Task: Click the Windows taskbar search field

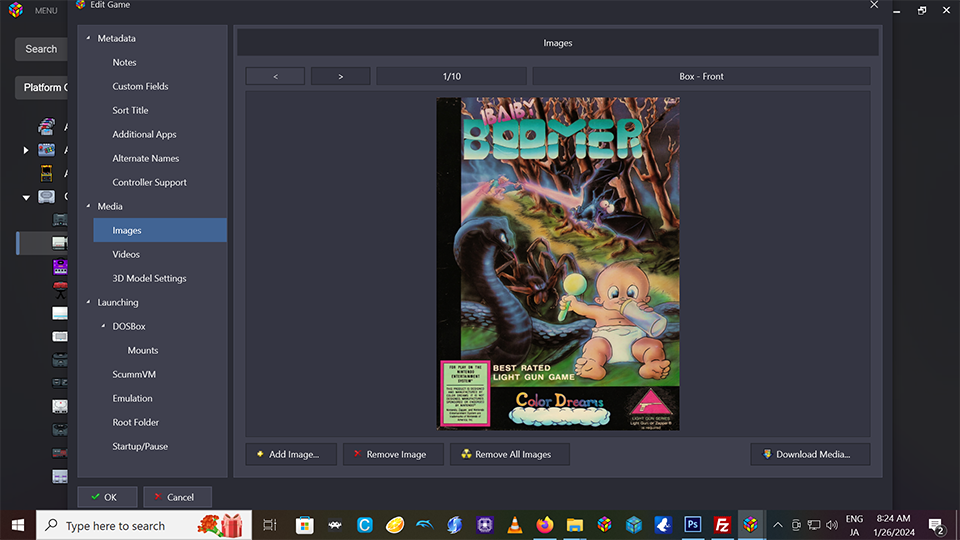Action: click(x=144, y=525)
